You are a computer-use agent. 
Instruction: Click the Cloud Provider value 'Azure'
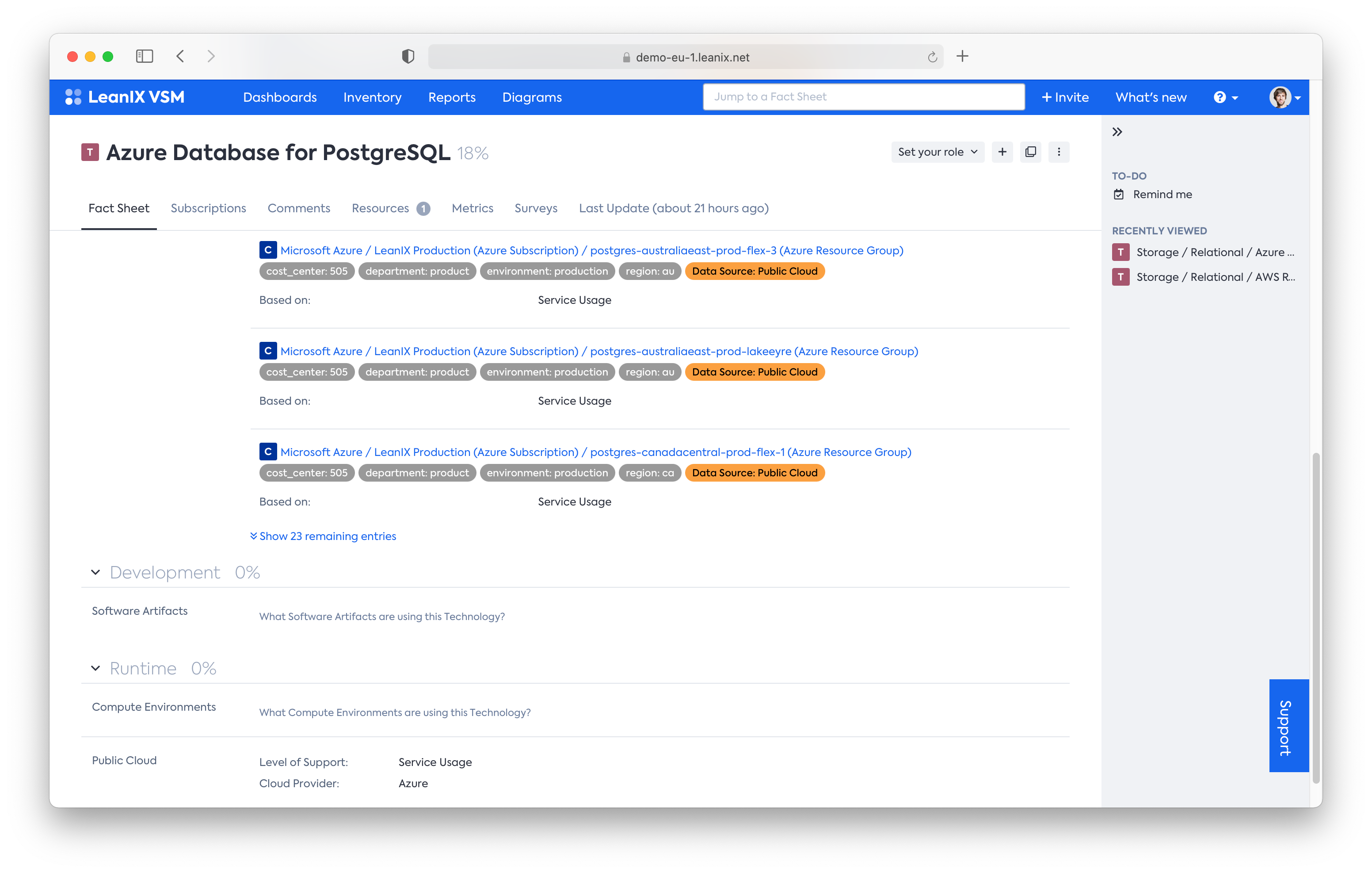pos(413,784)
